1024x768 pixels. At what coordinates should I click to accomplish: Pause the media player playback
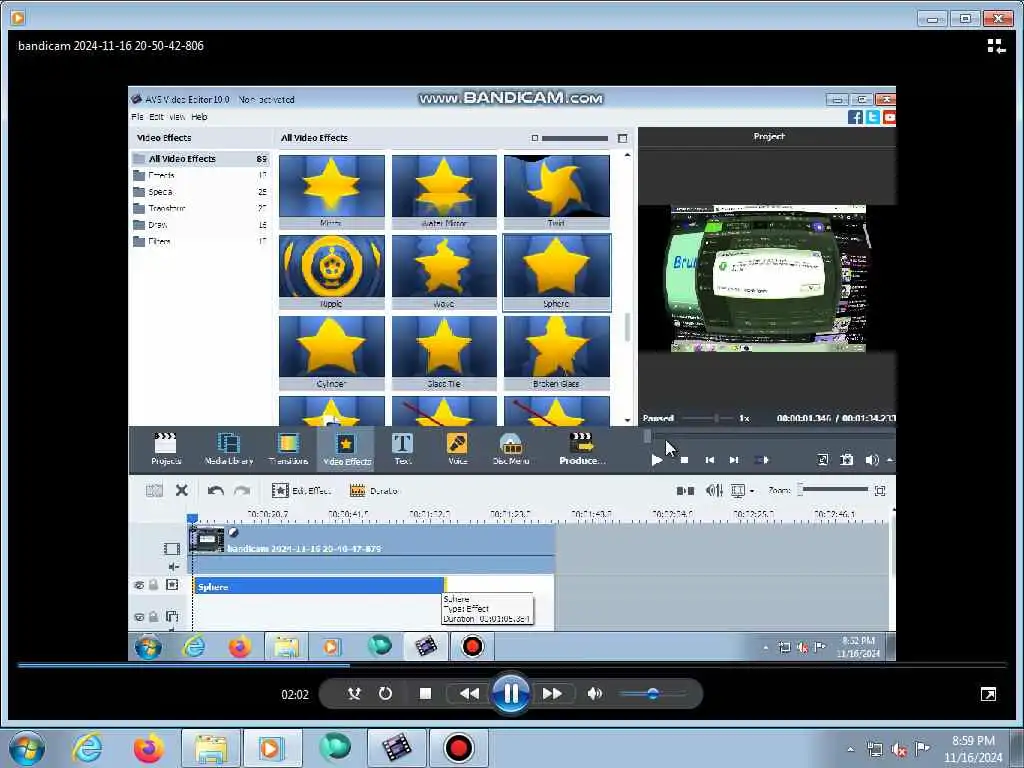510,693
